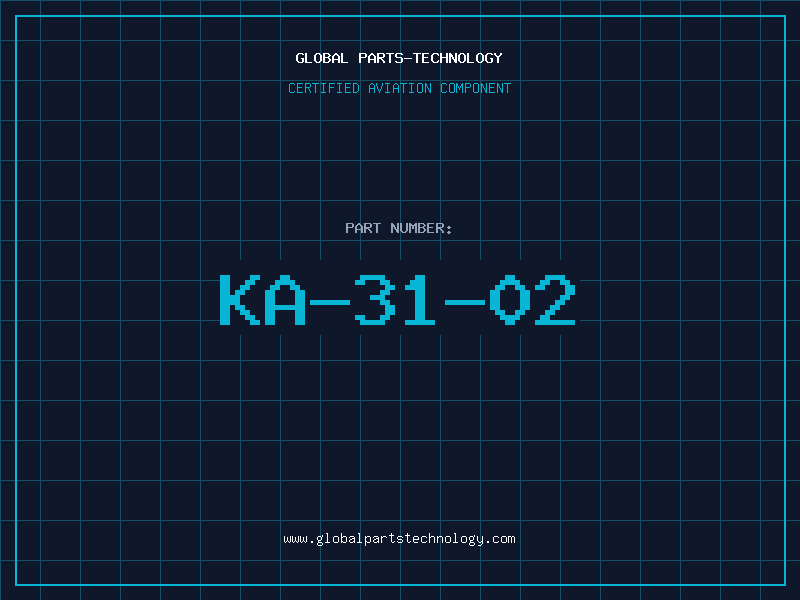Image resolution: width=800 pixels, height=600 pixels.
Task: Click the GLOBAL PARTS-TECHNOLOGY heading
Action: click(399, 58)
